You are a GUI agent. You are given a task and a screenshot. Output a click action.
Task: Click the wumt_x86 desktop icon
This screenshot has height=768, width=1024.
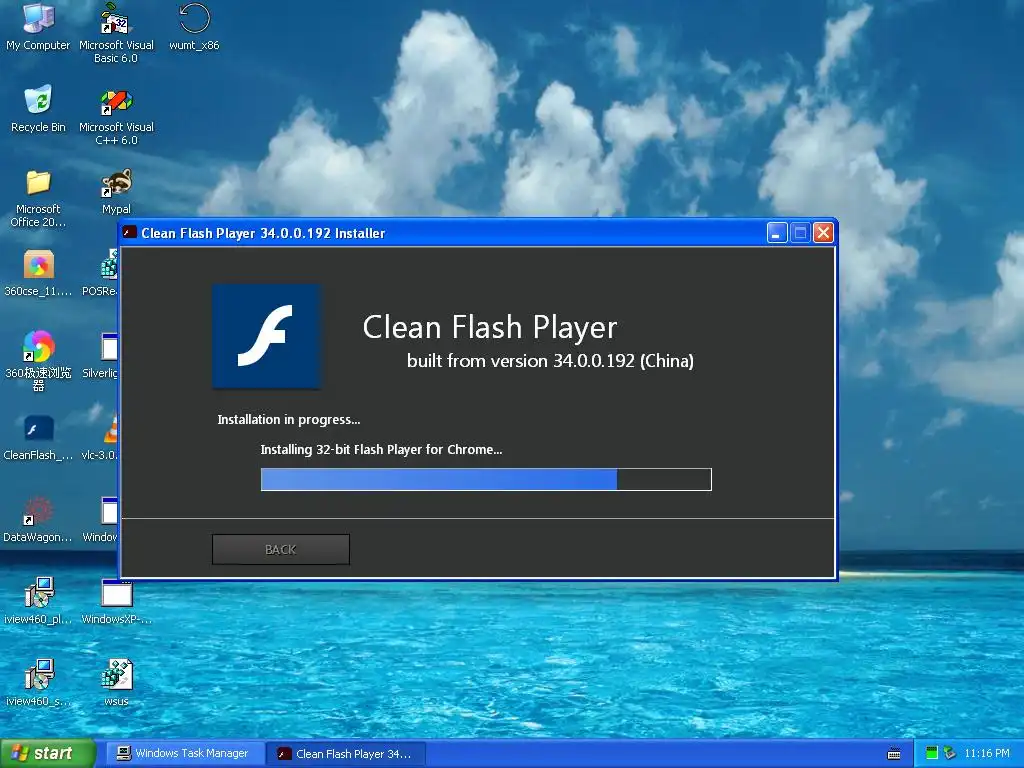click(194, 27)
